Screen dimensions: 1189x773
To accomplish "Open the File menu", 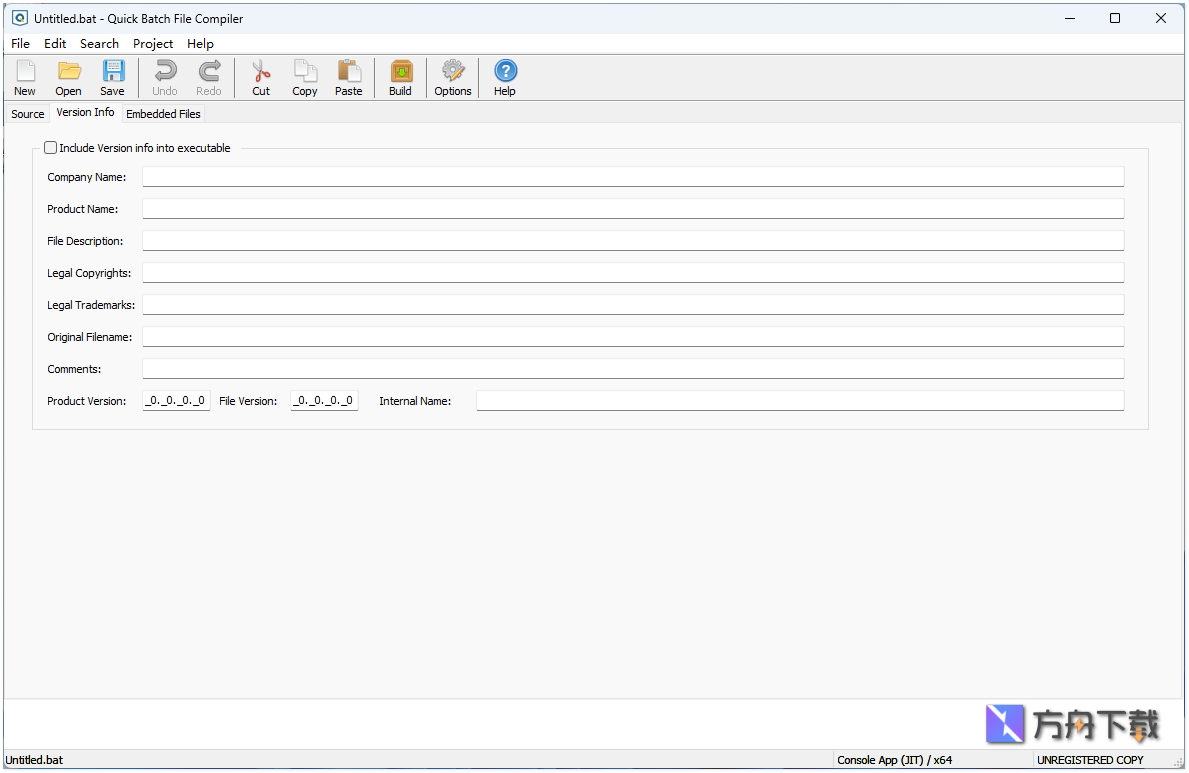I will coord(20,43).
